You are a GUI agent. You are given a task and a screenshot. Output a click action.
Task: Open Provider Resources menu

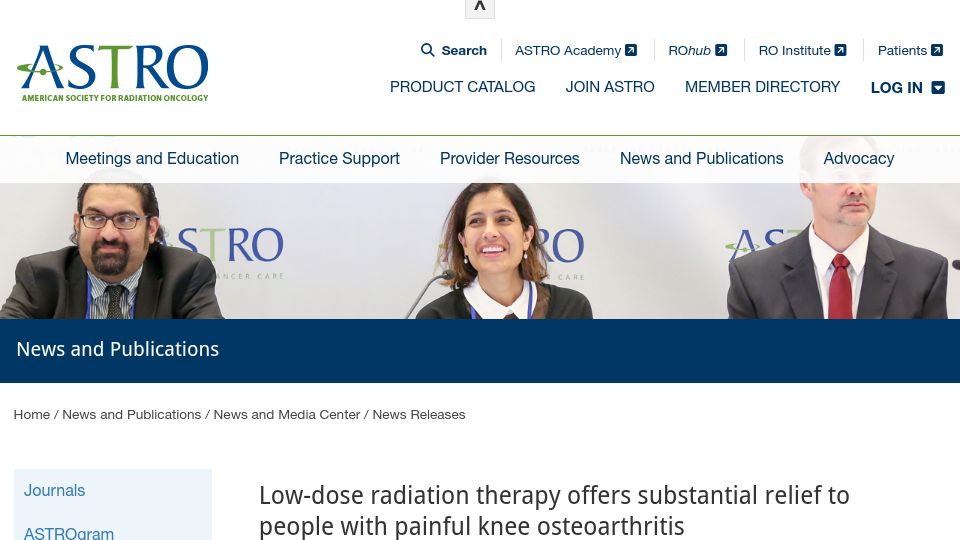click(509, 159)
